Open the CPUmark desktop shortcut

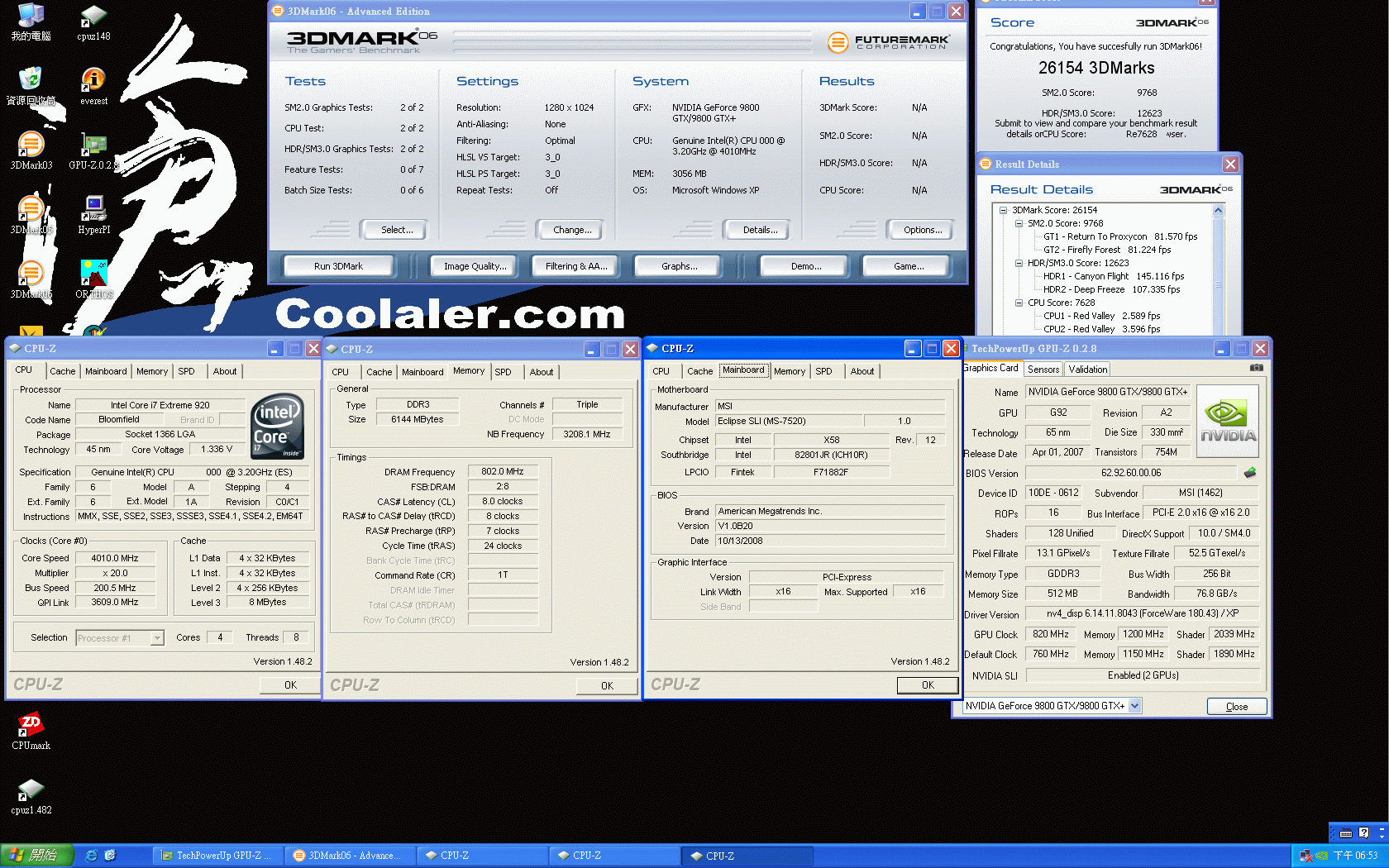[31, 731]
